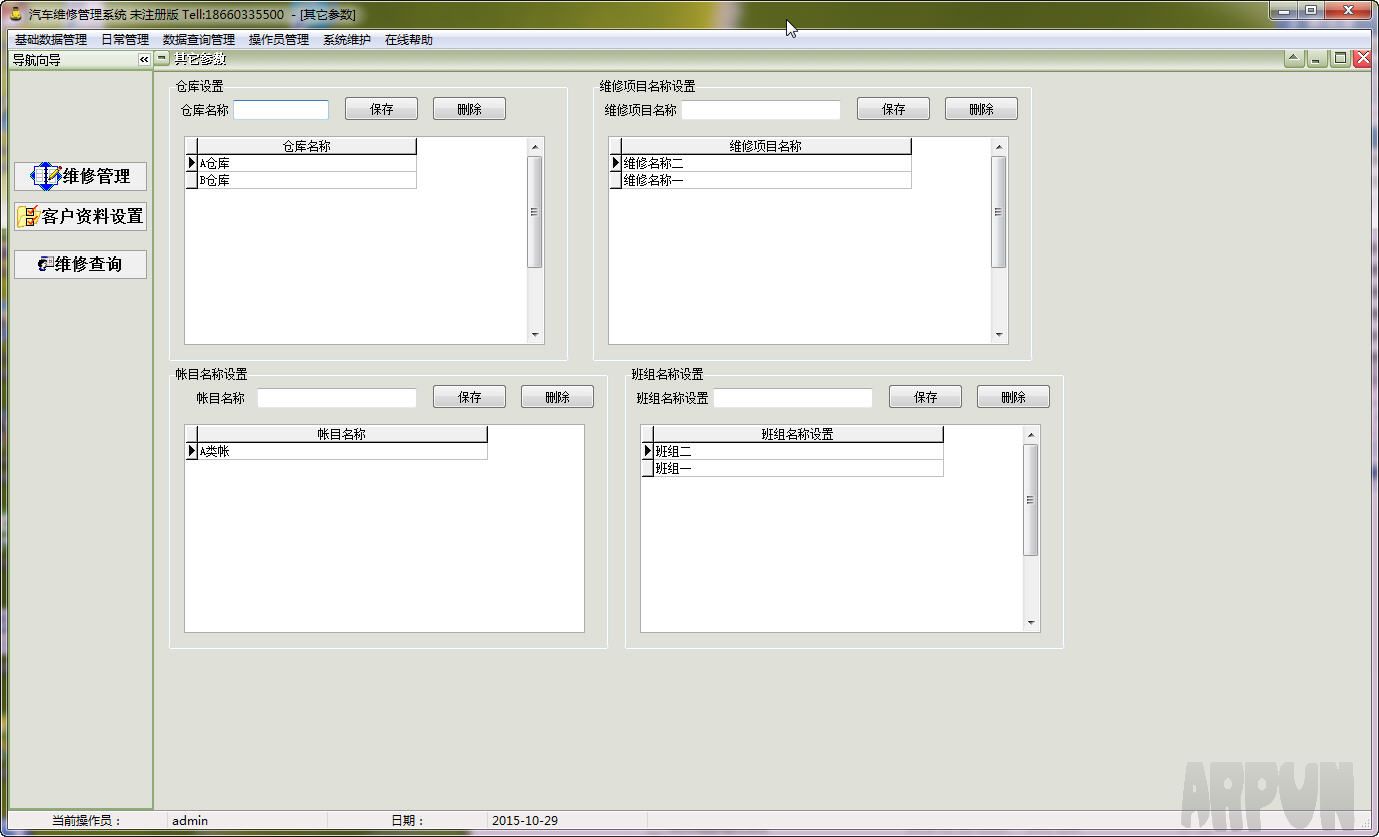The height and width of the screenshot is (837, 1379).
Task: Click the 2015-10-29 date in status bar
Action: tap(525, 821)
